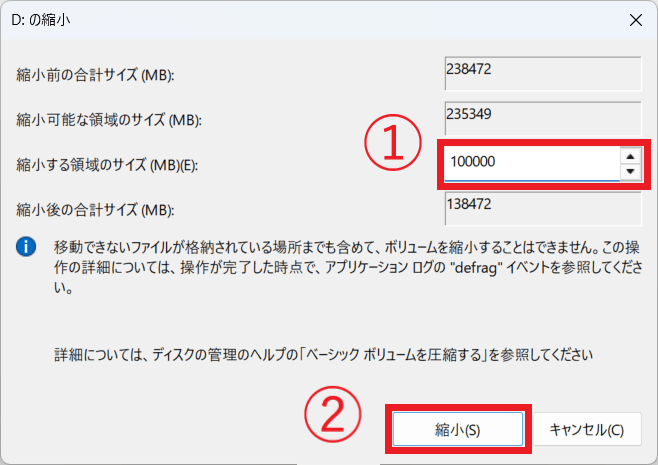The image size is (658, 465).
Task: Click the 縮小(S) button
Action: (458, 429)
